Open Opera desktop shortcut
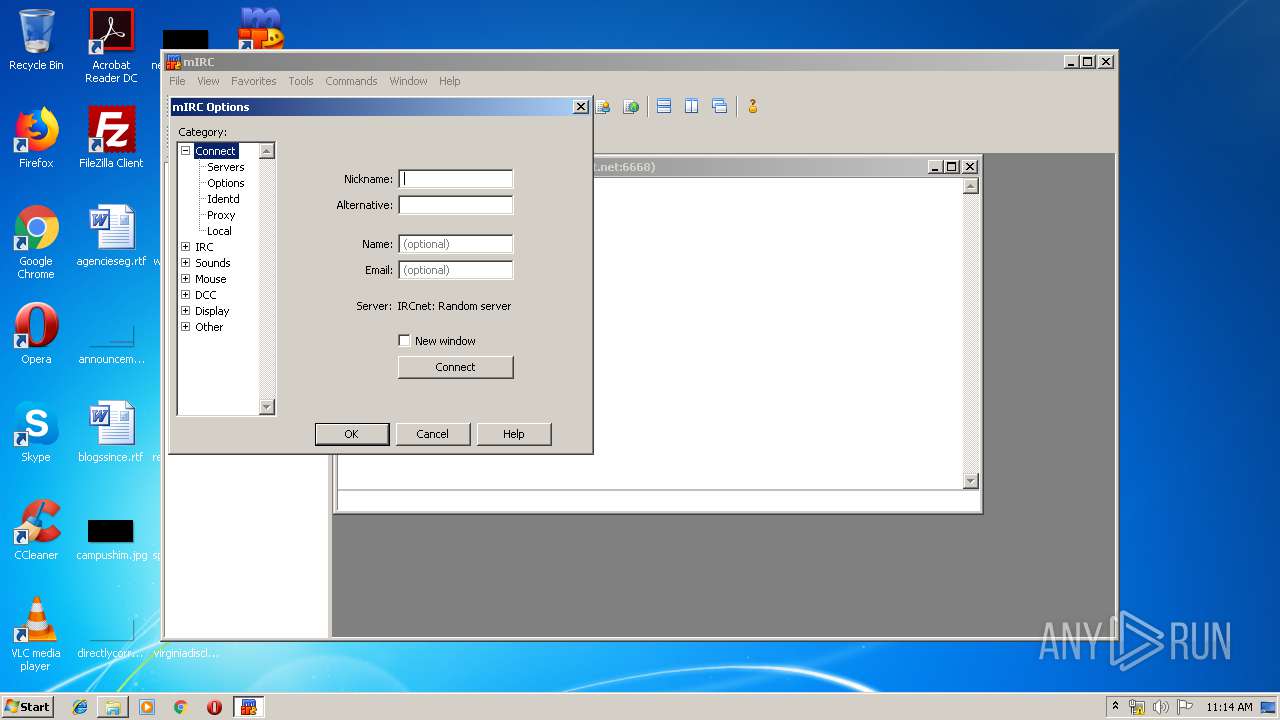This screenshot has width=1280, height=720. click(36, 334)
